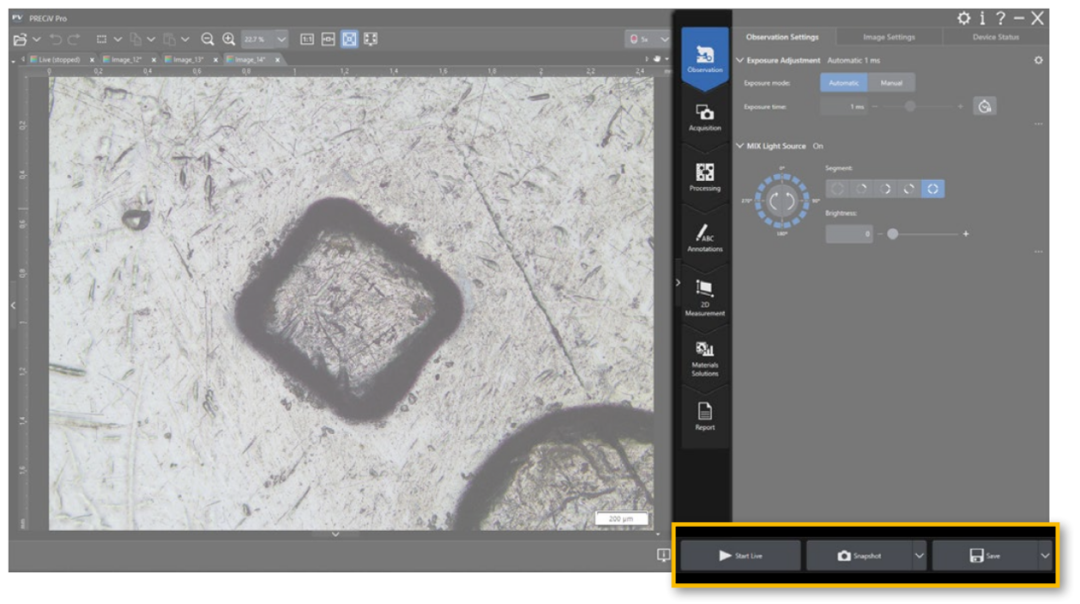Click the Snapshot button
This screenshot has width=1080, height=604.
coord(859,556)
